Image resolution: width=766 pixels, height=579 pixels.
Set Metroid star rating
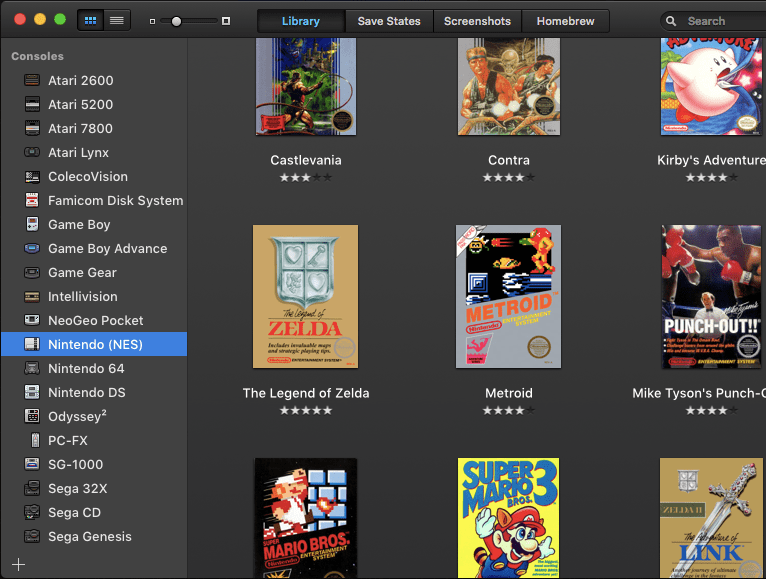click(509, 410)
